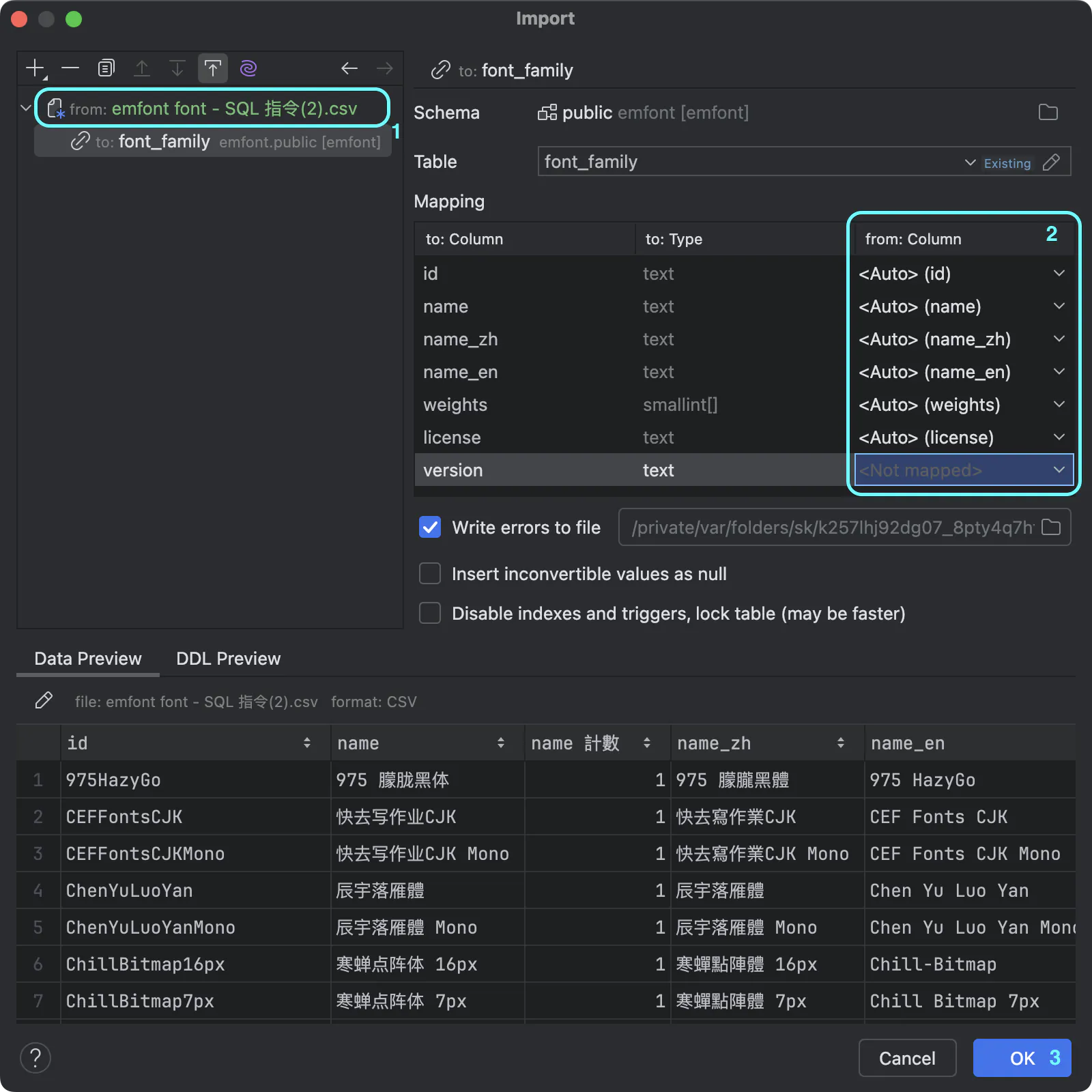Switch to the DDL Preview tab
This screenshot has width=1092, height=1092.
click(x=229, y=659)
